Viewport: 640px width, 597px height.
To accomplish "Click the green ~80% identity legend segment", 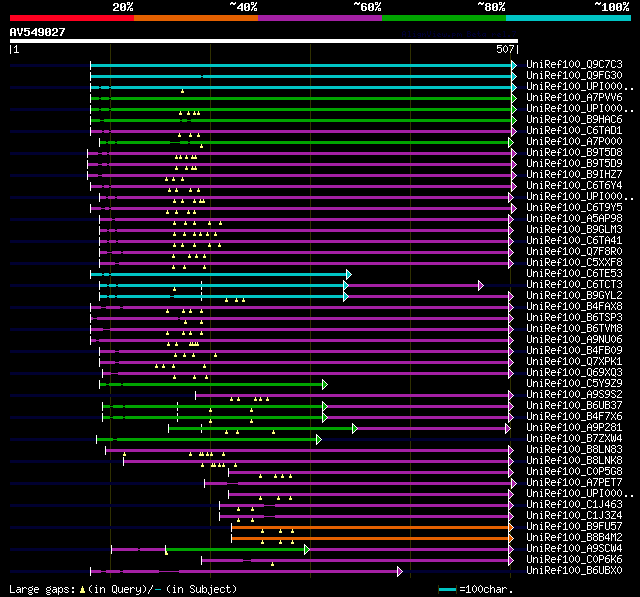I will [444, 18].
